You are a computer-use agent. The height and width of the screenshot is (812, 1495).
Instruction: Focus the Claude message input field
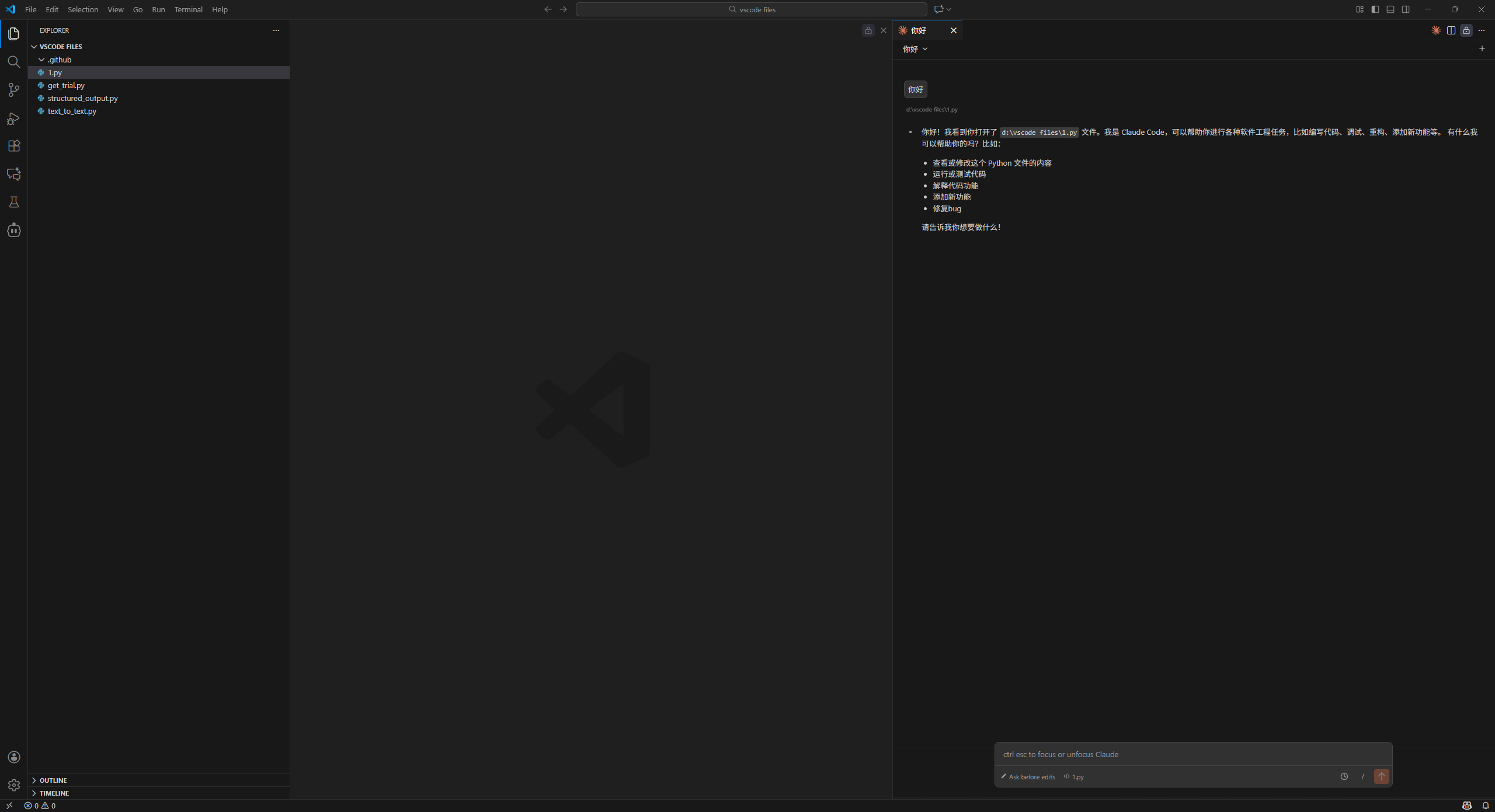coord(1192,754)
